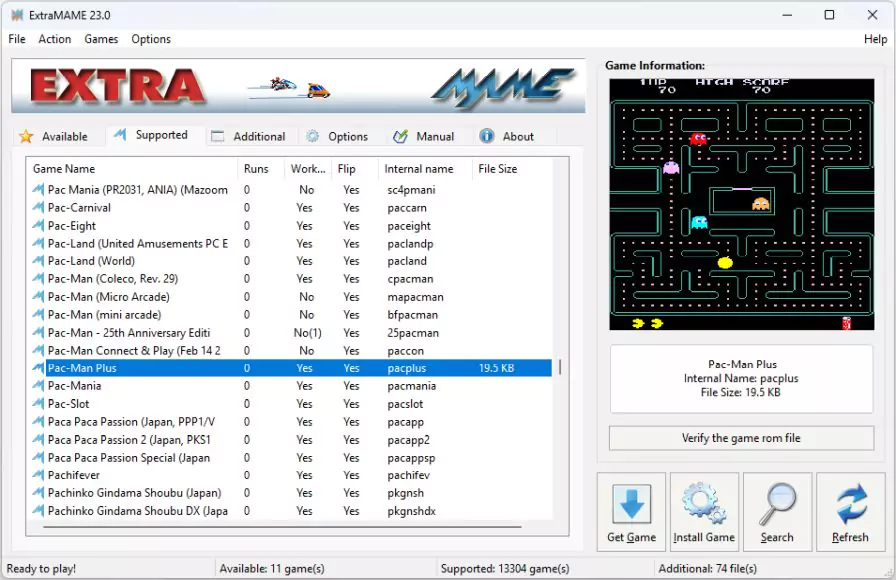The height and width of the screenshot is (580, 896).
Task: Click the info icon on About tab
Action: tap(487, 136)
